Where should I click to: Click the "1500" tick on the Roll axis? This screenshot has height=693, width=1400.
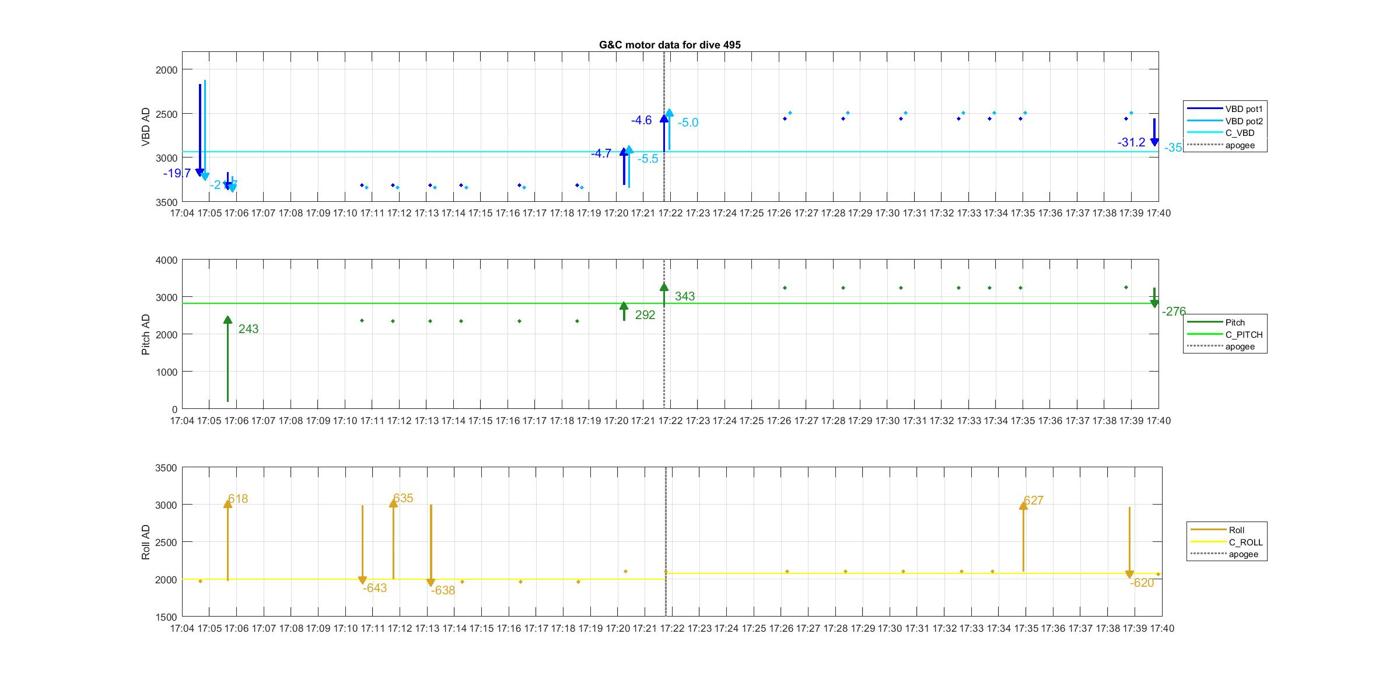166,617
